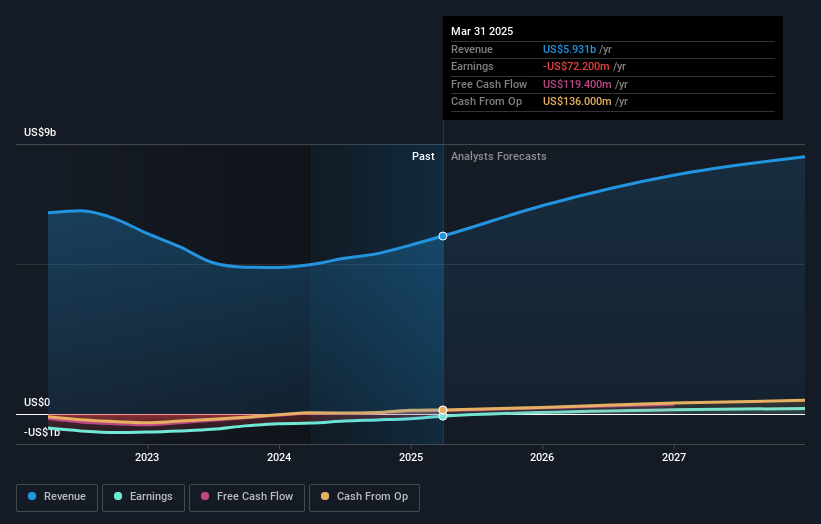Click the Analysts Forecasts label
821x524 pixels.
coord(498,156)
